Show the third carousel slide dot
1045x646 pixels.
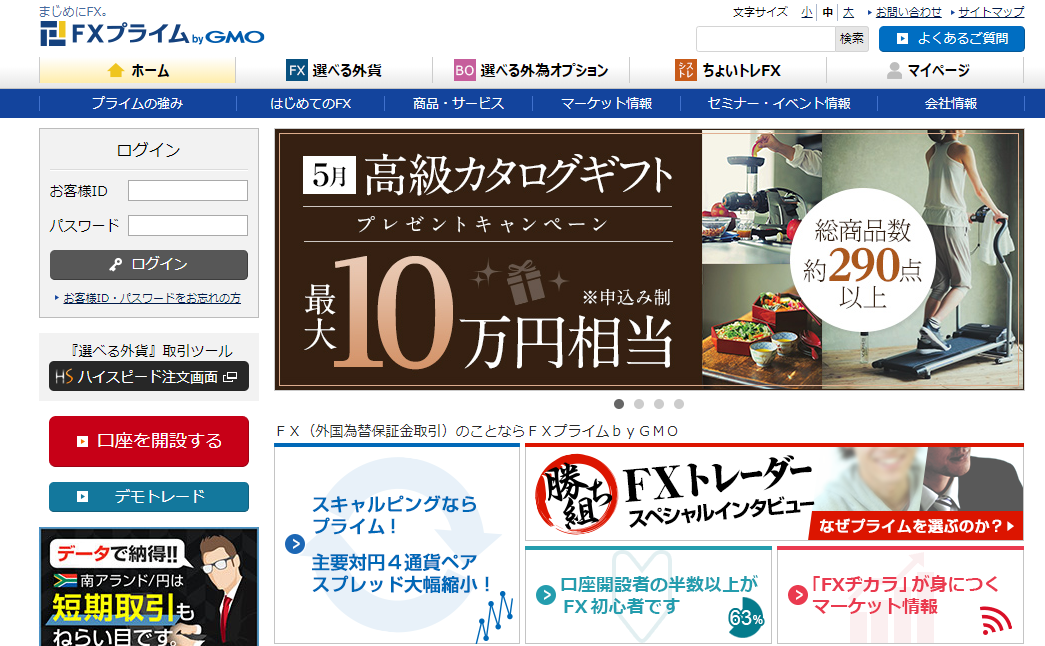tap(659, 404)
